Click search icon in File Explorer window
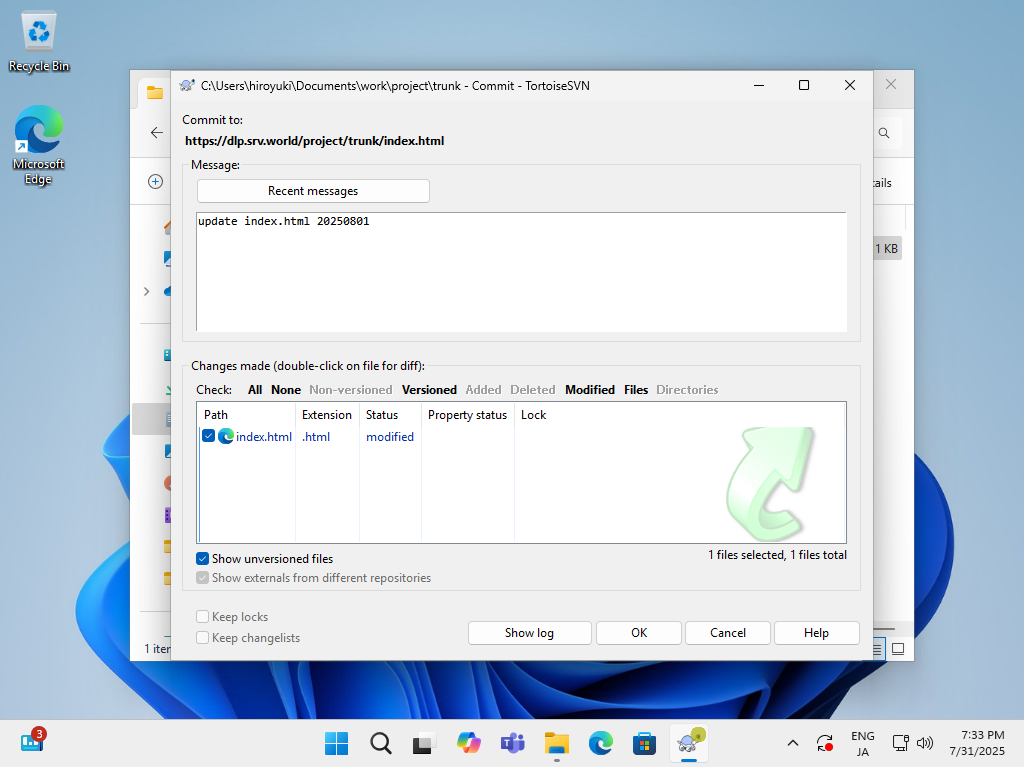This screenshot has height=767, width=1024. point(884,133)
